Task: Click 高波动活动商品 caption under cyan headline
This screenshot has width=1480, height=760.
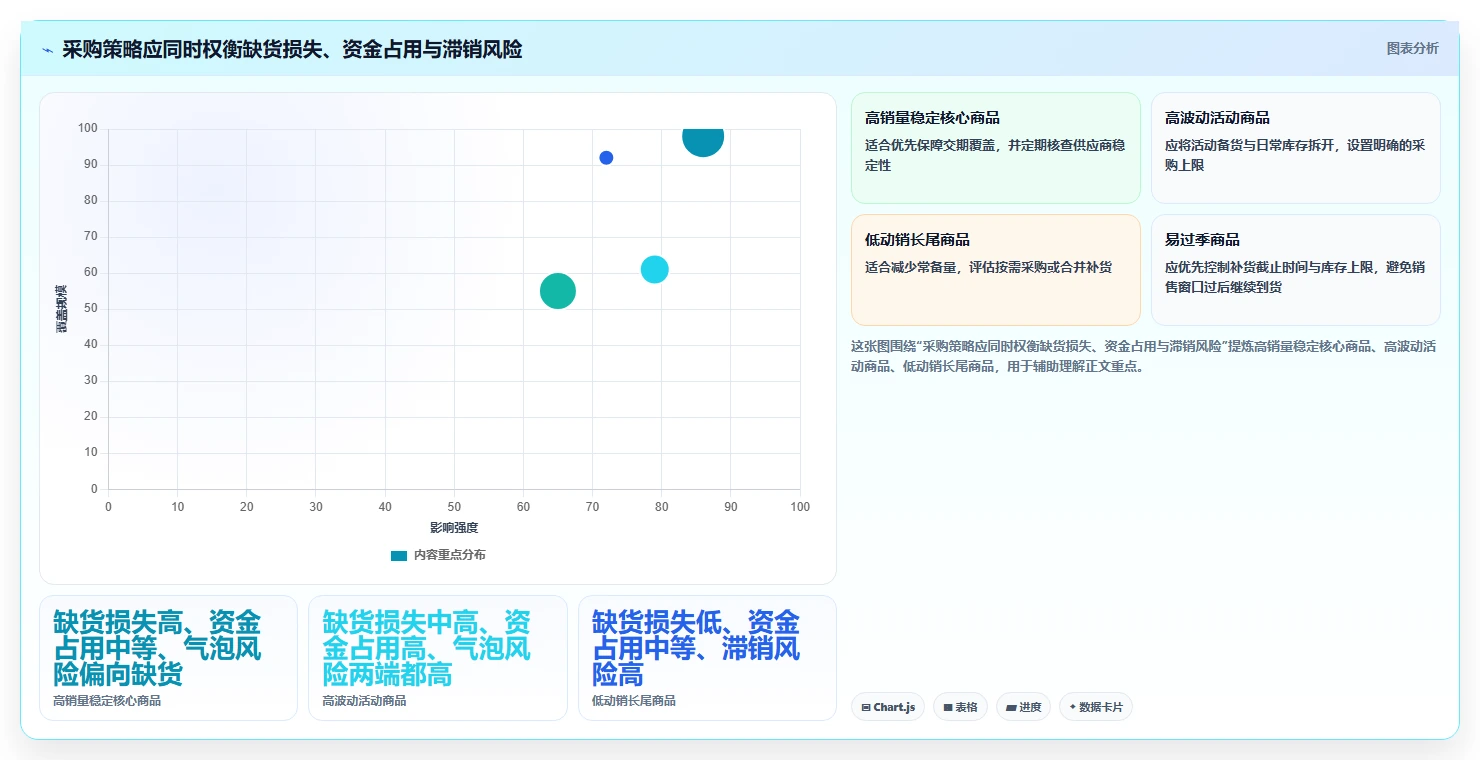Action: pyautogui.click(x=364, y=701)
